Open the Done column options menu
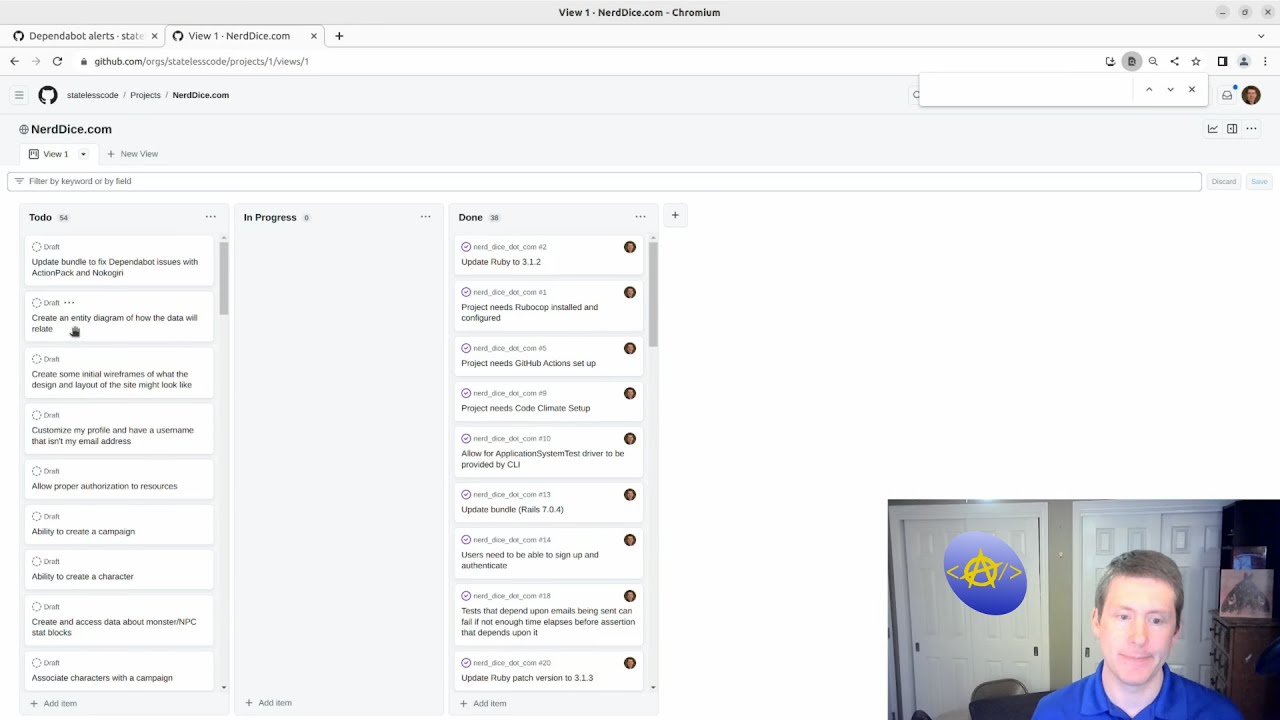The image size is (1280, 720). click(x=641, y=217)
